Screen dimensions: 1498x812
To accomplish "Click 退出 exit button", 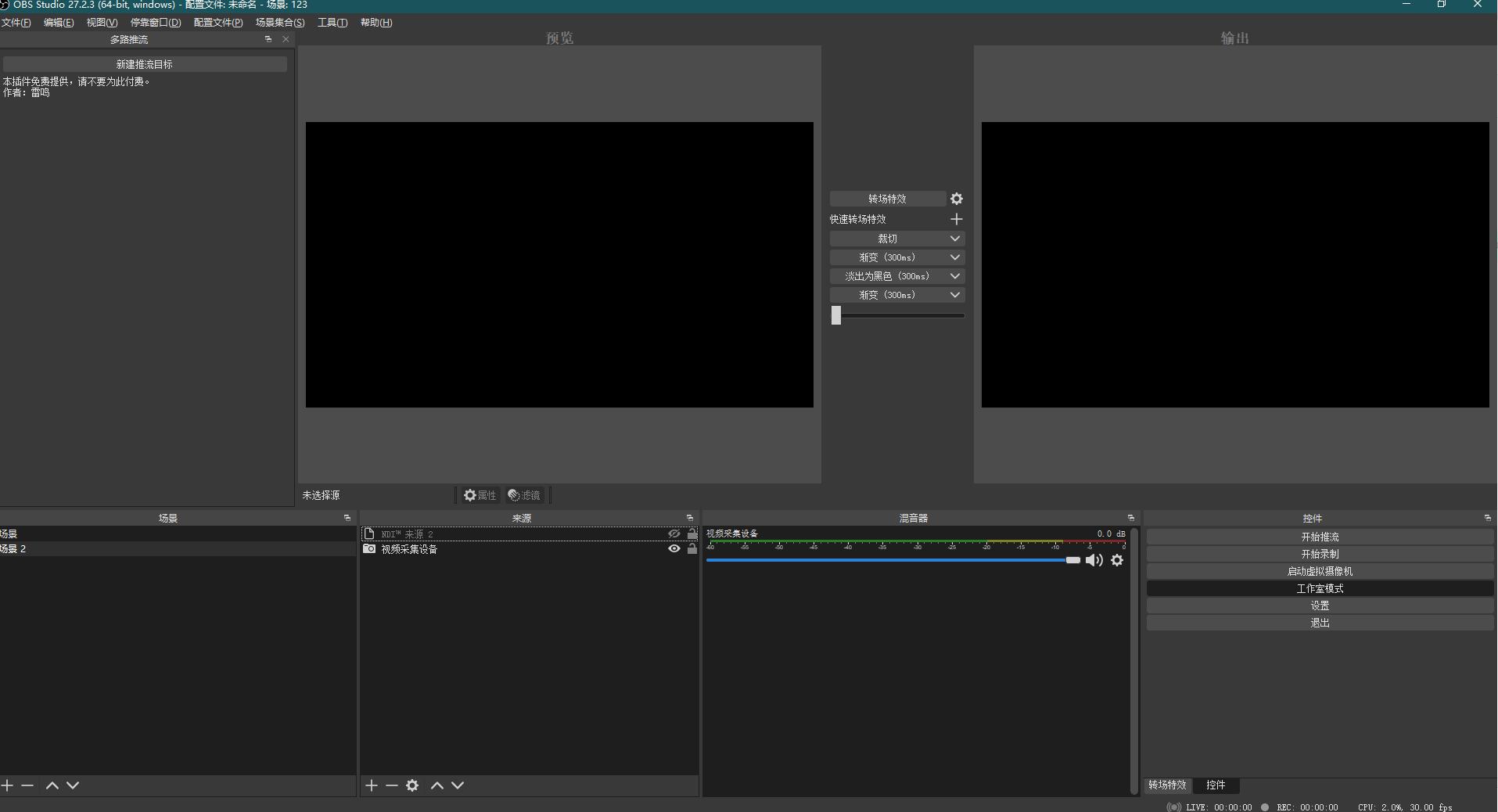I will (1320, 623).
